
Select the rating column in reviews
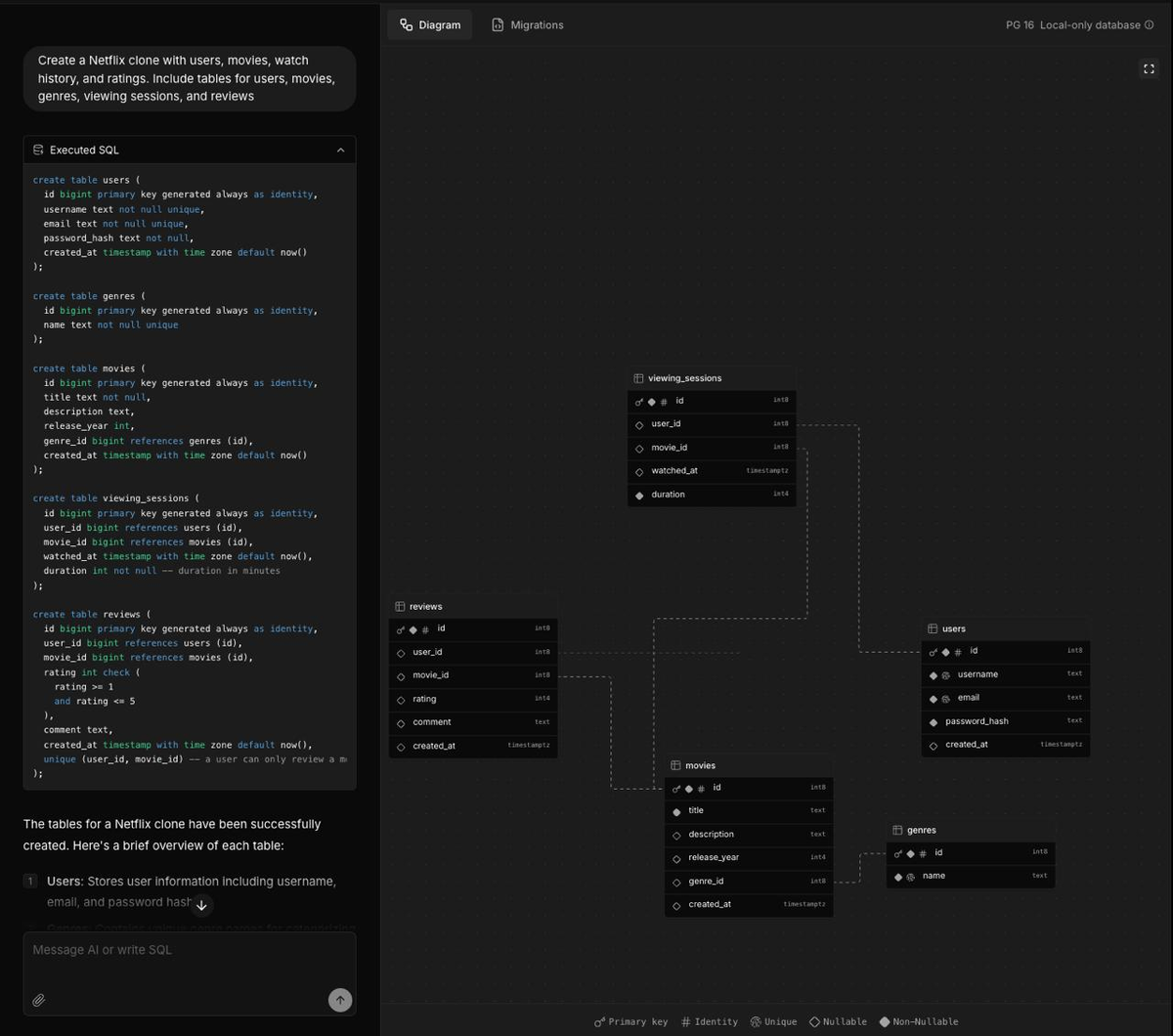point(473,699)
